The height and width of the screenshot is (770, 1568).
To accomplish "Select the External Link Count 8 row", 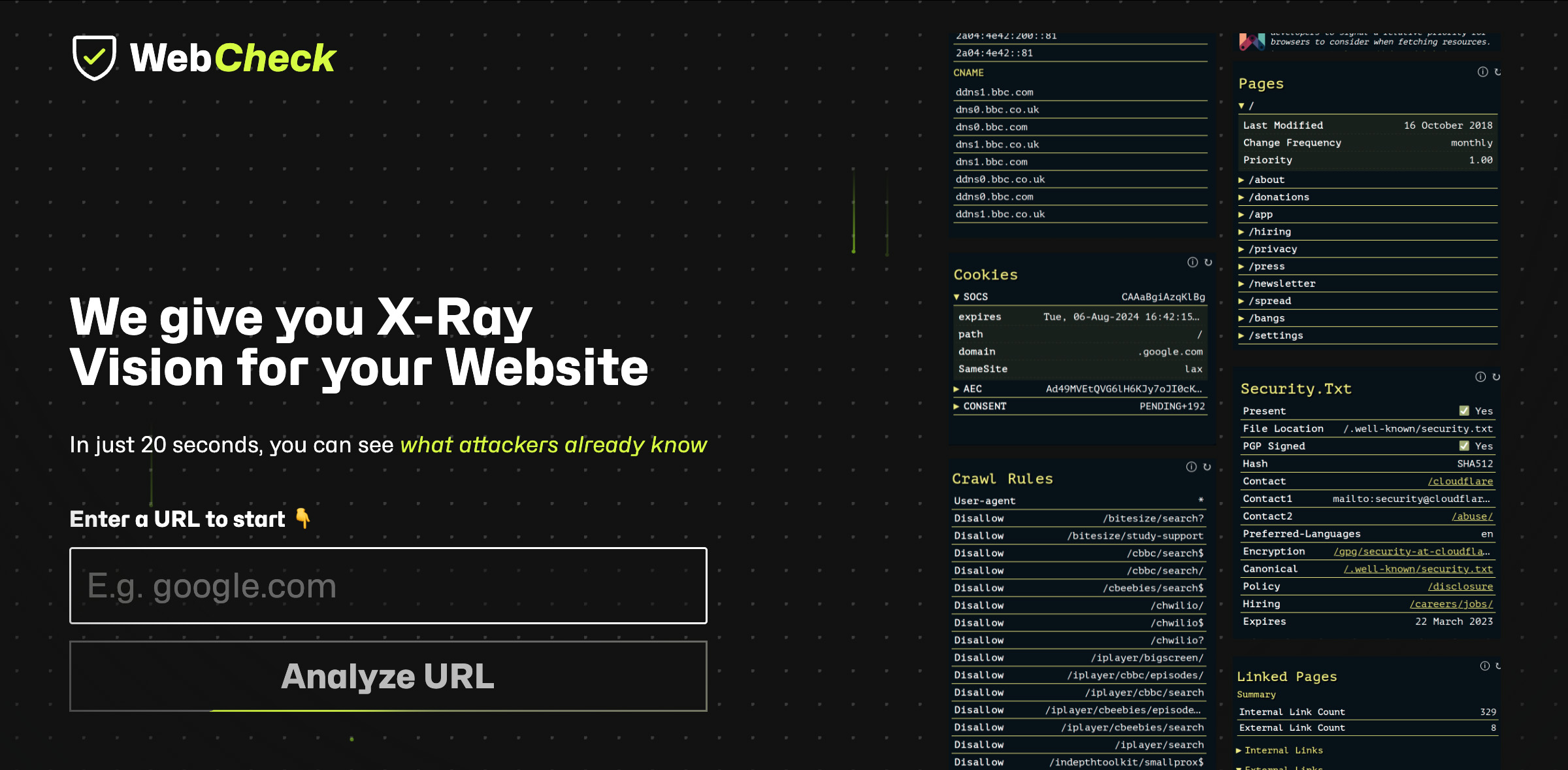I will click(1367, 728).
